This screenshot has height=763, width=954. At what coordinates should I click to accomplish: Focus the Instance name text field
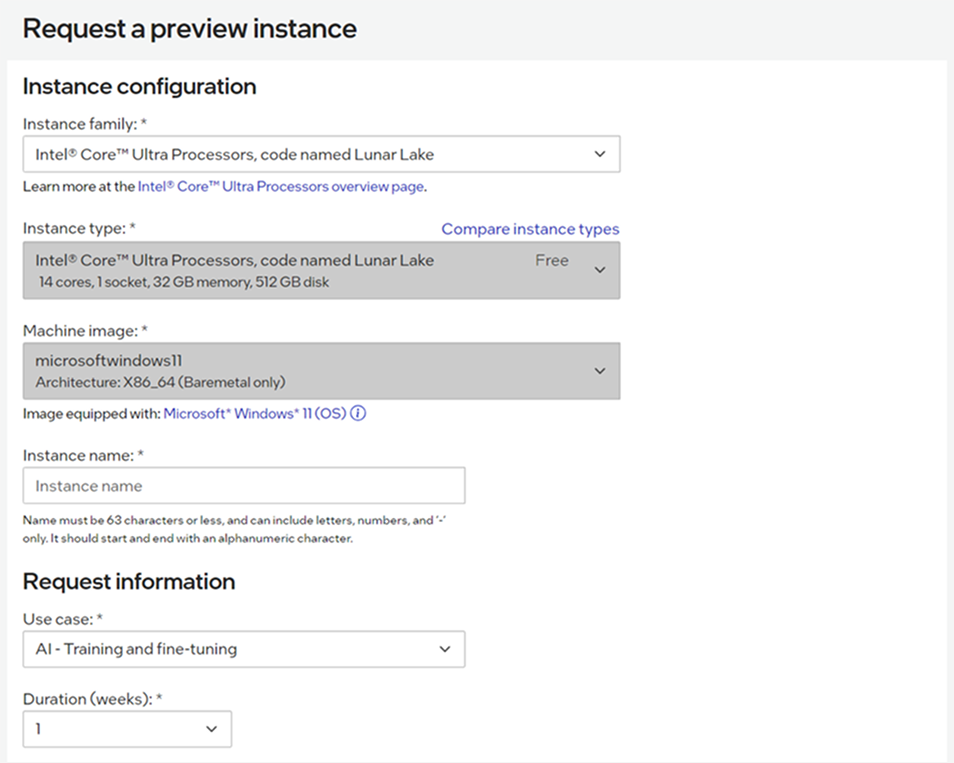click(243, 486)
